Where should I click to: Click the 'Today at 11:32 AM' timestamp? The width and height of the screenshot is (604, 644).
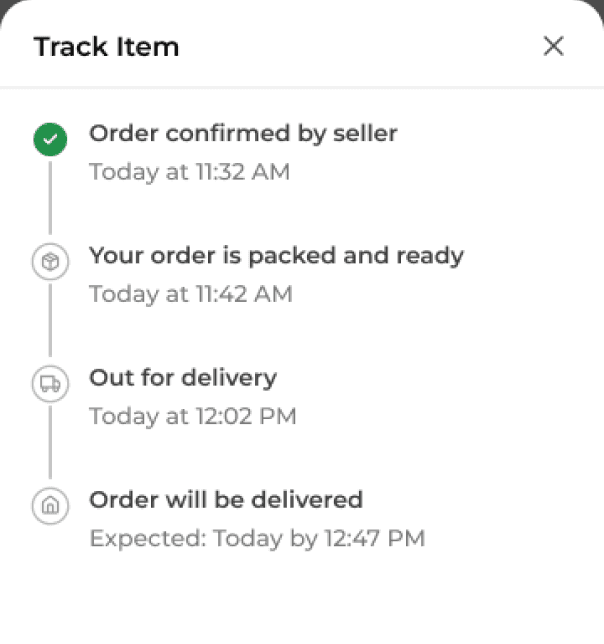click(190, 172)
